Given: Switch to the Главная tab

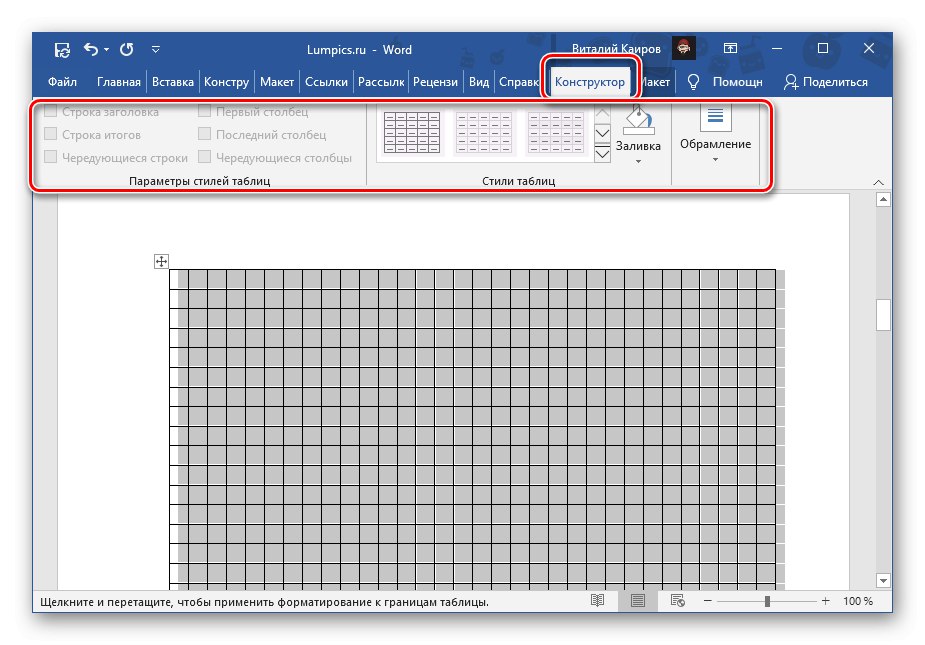Looking at the screenshot, I should pyautogui.click(x=119, y=82).
